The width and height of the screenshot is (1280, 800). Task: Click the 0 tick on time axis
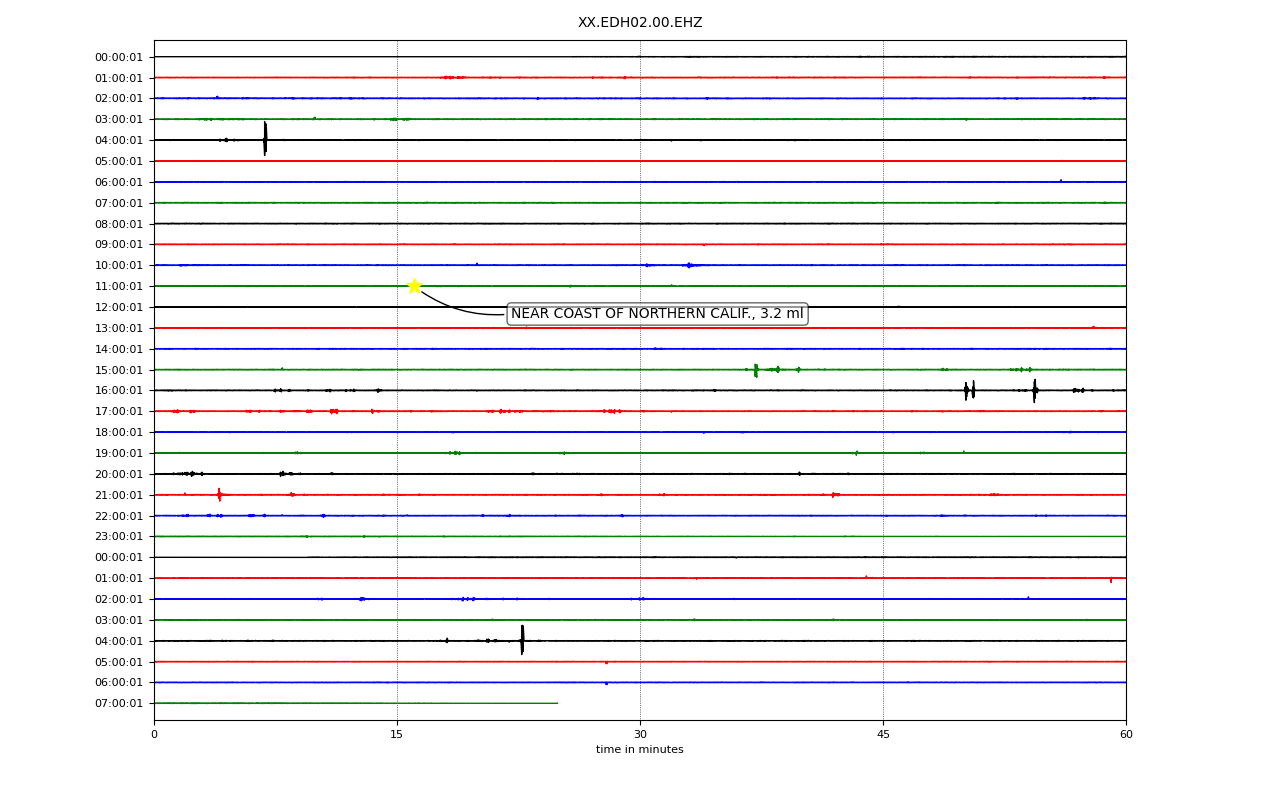(154, 735)
